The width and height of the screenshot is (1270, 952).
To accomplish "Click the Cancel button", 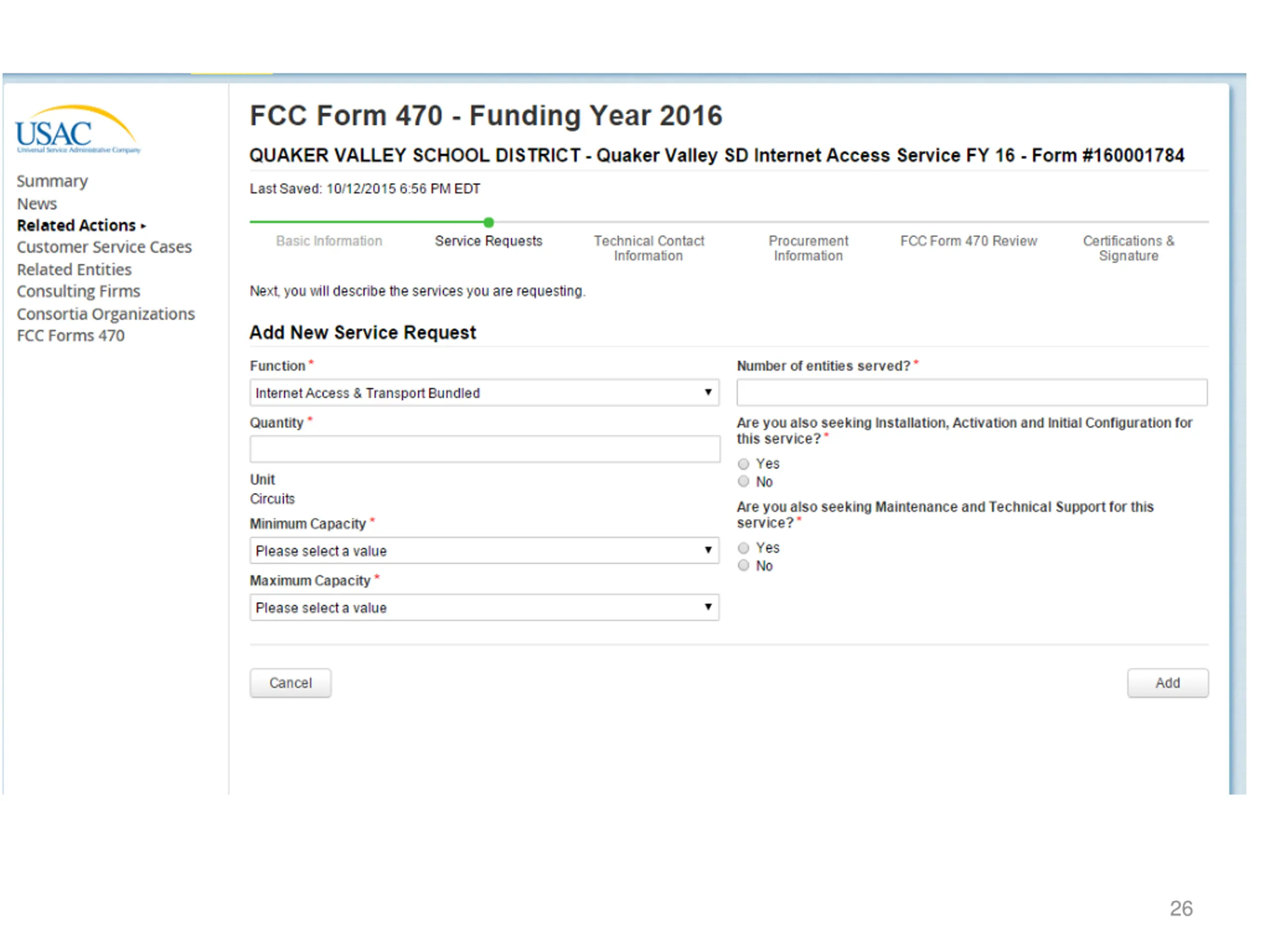I will [x=291, y=683].
